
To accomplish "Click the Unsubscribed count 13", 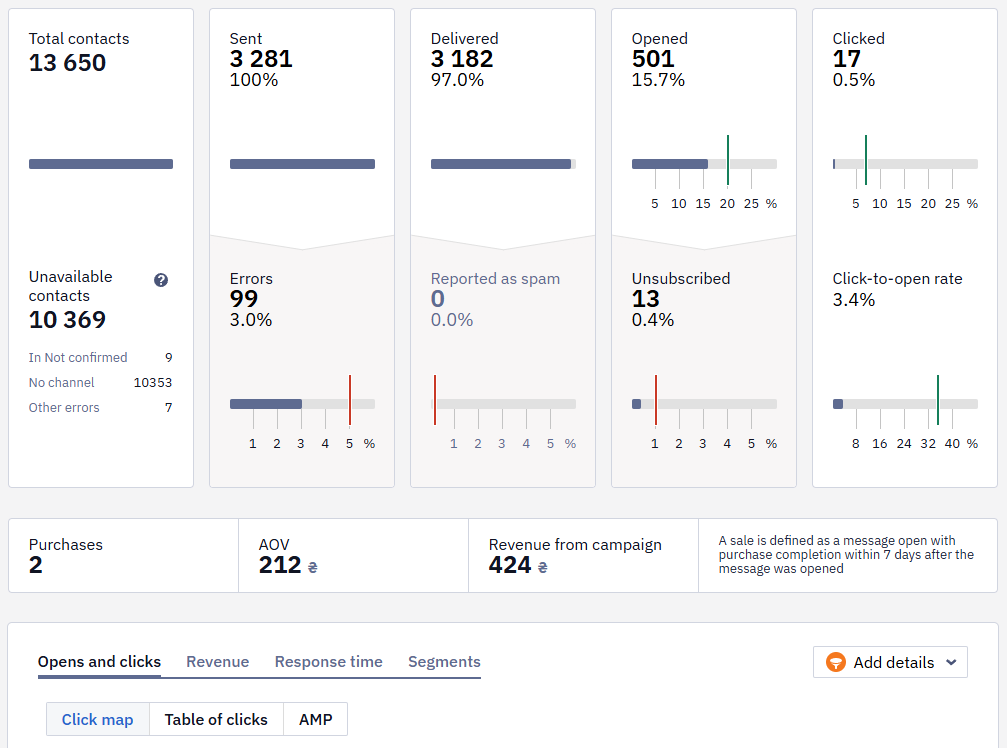I will (645, 299).
